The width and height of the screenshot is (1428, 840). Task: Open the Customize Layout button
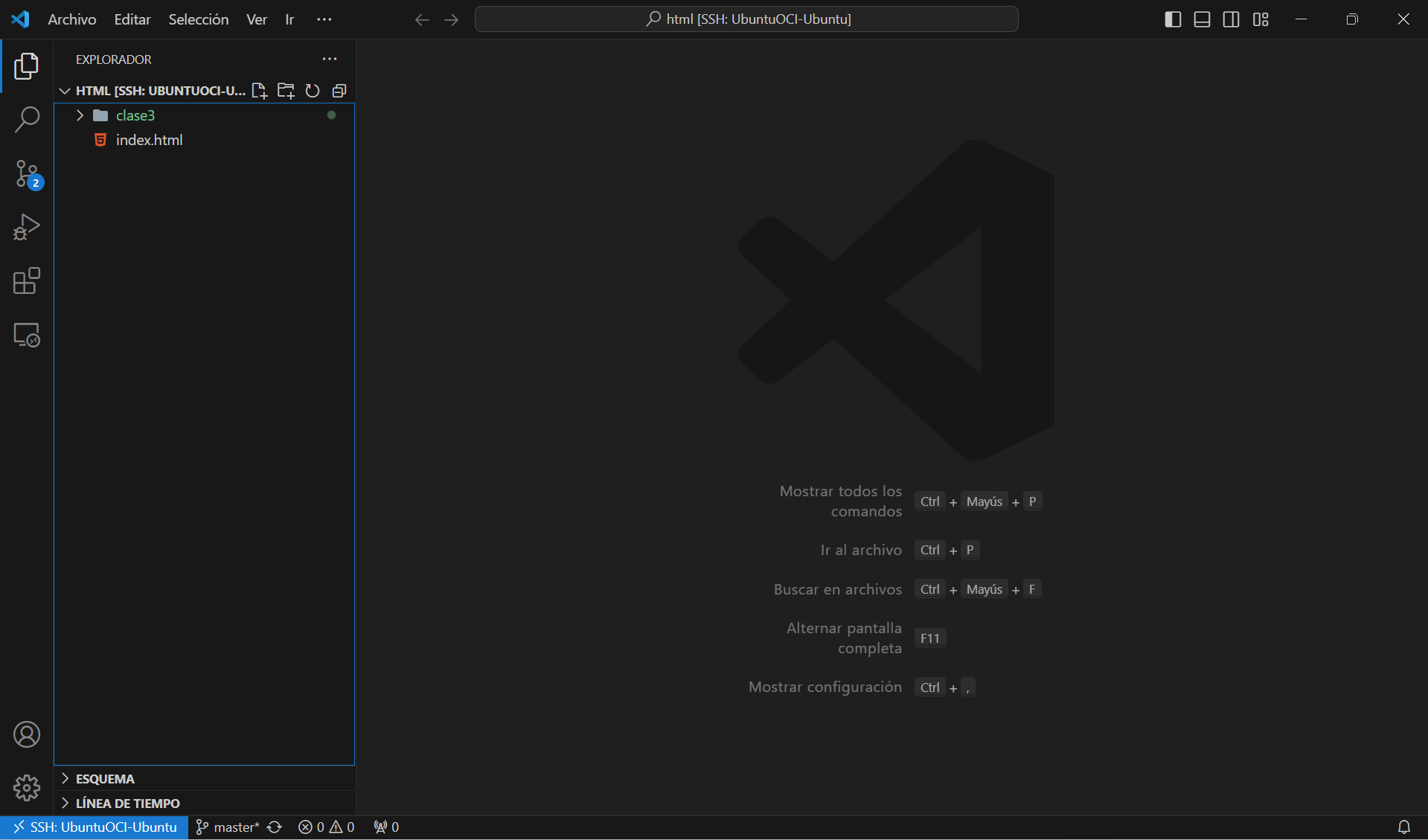coord(1261,19)
